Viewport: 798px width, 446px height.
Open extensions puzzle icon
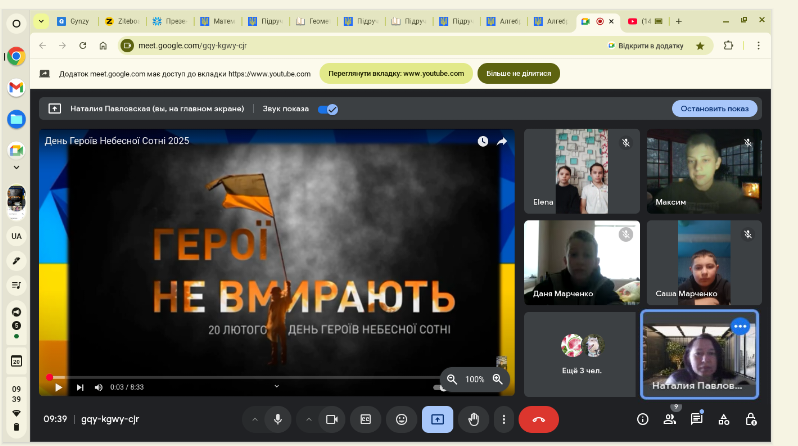click(x=728, y=45)
